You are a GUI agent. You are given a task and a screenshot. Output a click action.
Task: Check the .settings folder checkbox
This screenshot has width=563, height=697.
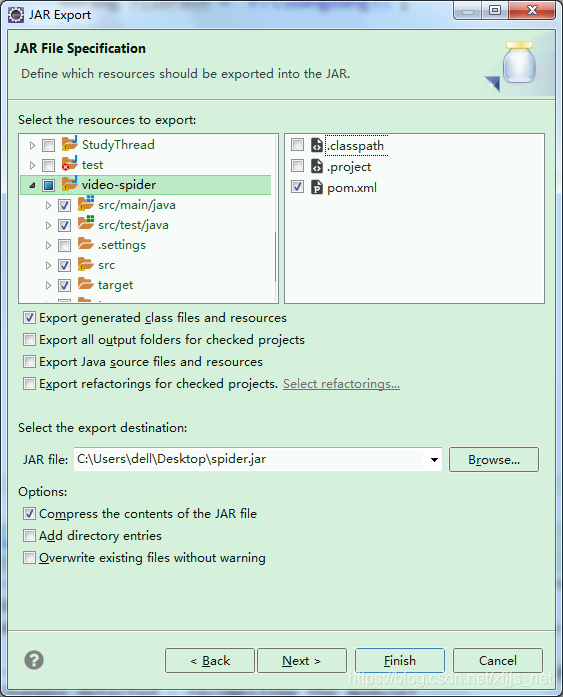point(64,245)
